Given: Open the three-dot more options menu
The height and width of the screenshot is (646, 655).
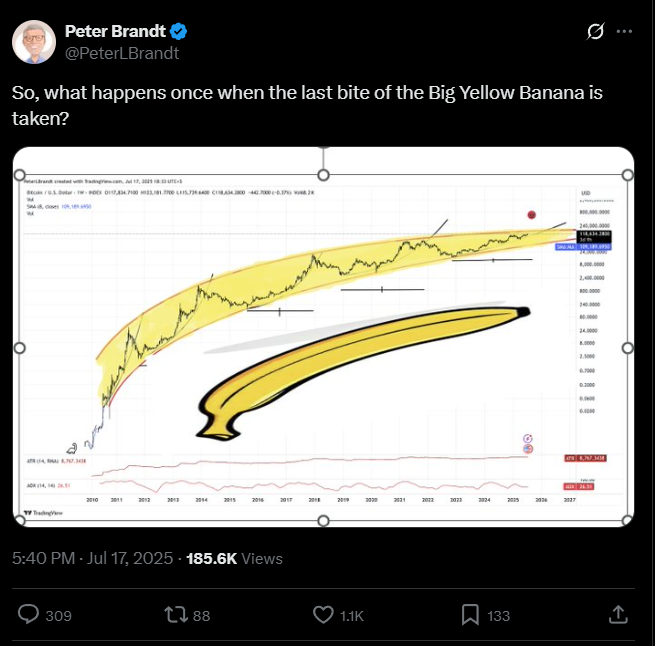Looking at the screenshot, I should click(x=624, y=31).
